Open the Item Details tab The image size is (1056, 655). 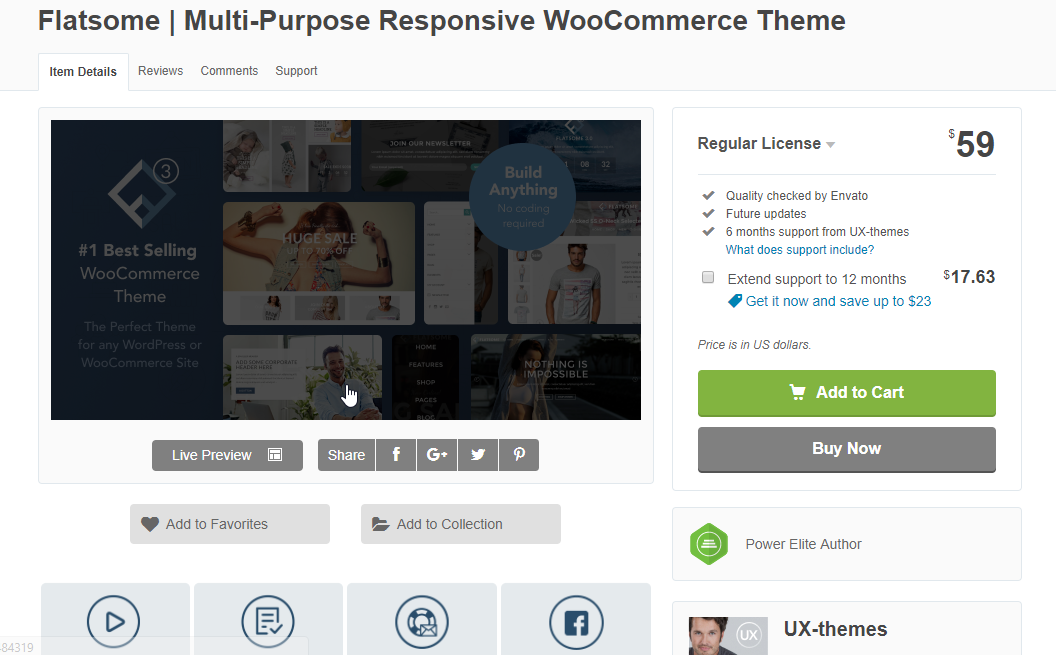[83, 71]
